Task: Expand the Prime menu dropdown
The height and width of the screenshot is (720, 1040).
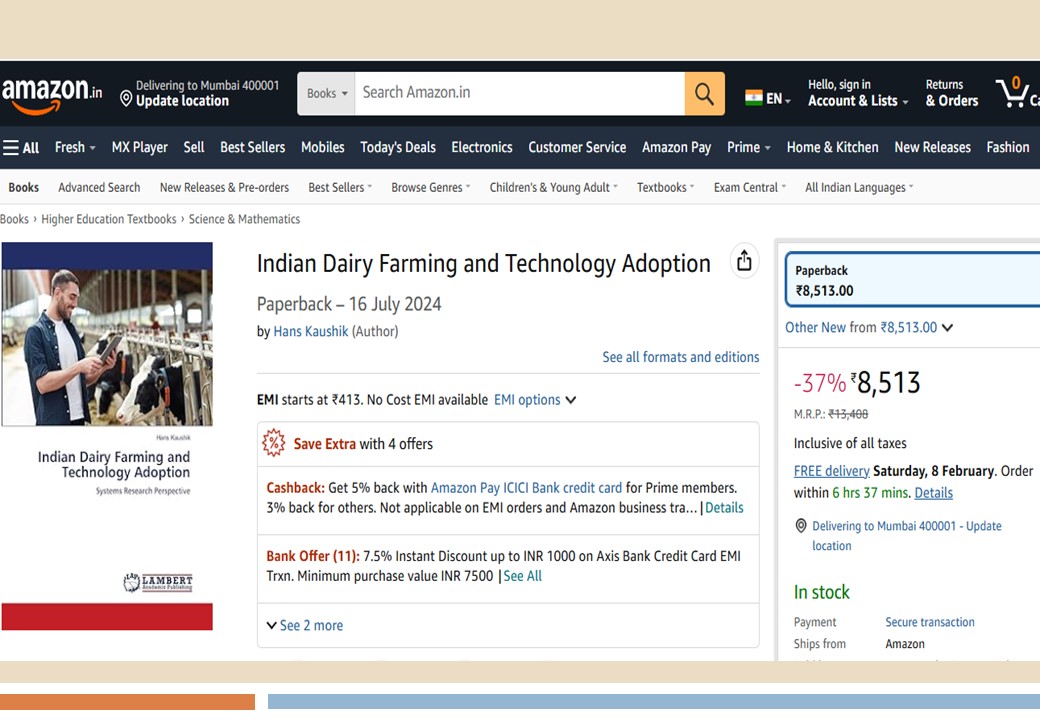Action: (749, 147)
